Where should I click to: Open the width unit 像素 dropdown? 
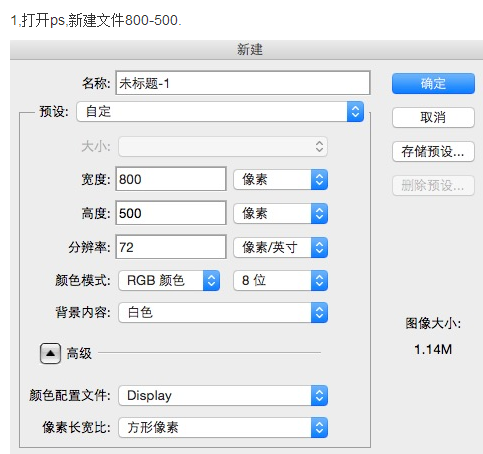[x=281, y=180]
